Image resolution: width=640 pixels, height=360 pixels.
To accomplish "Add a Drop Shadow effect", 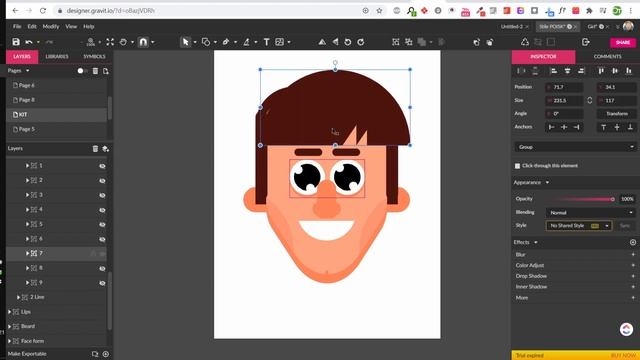I will coord(633,276).
